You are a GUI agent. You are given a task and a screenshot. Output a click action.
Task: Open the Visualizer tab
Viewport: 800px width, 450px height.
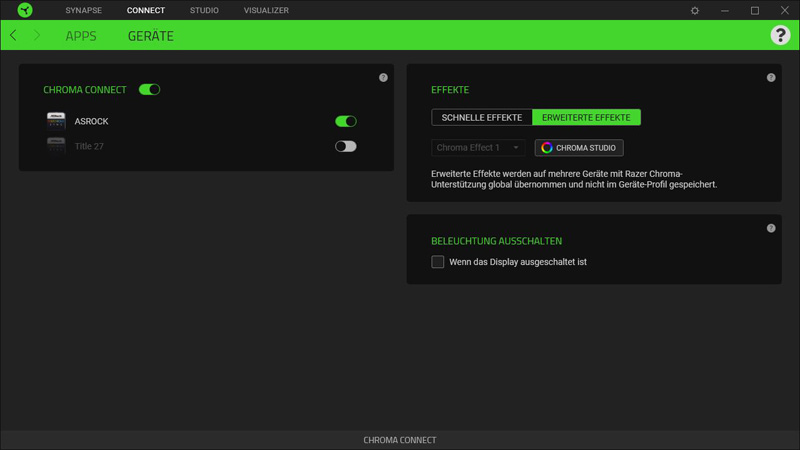pos(266,10)
